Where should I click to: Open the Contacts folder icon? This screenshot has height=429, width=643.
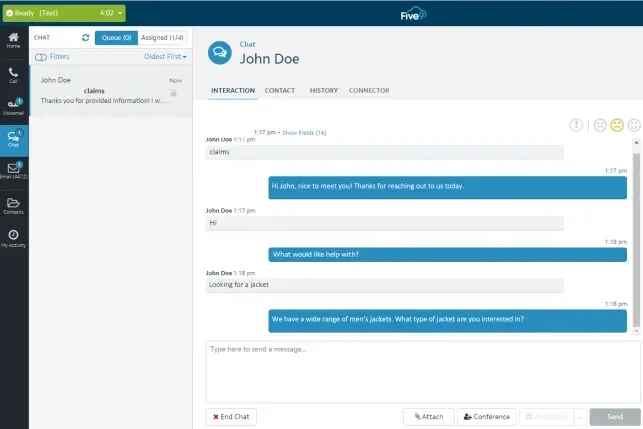click(x=13, y=204)
